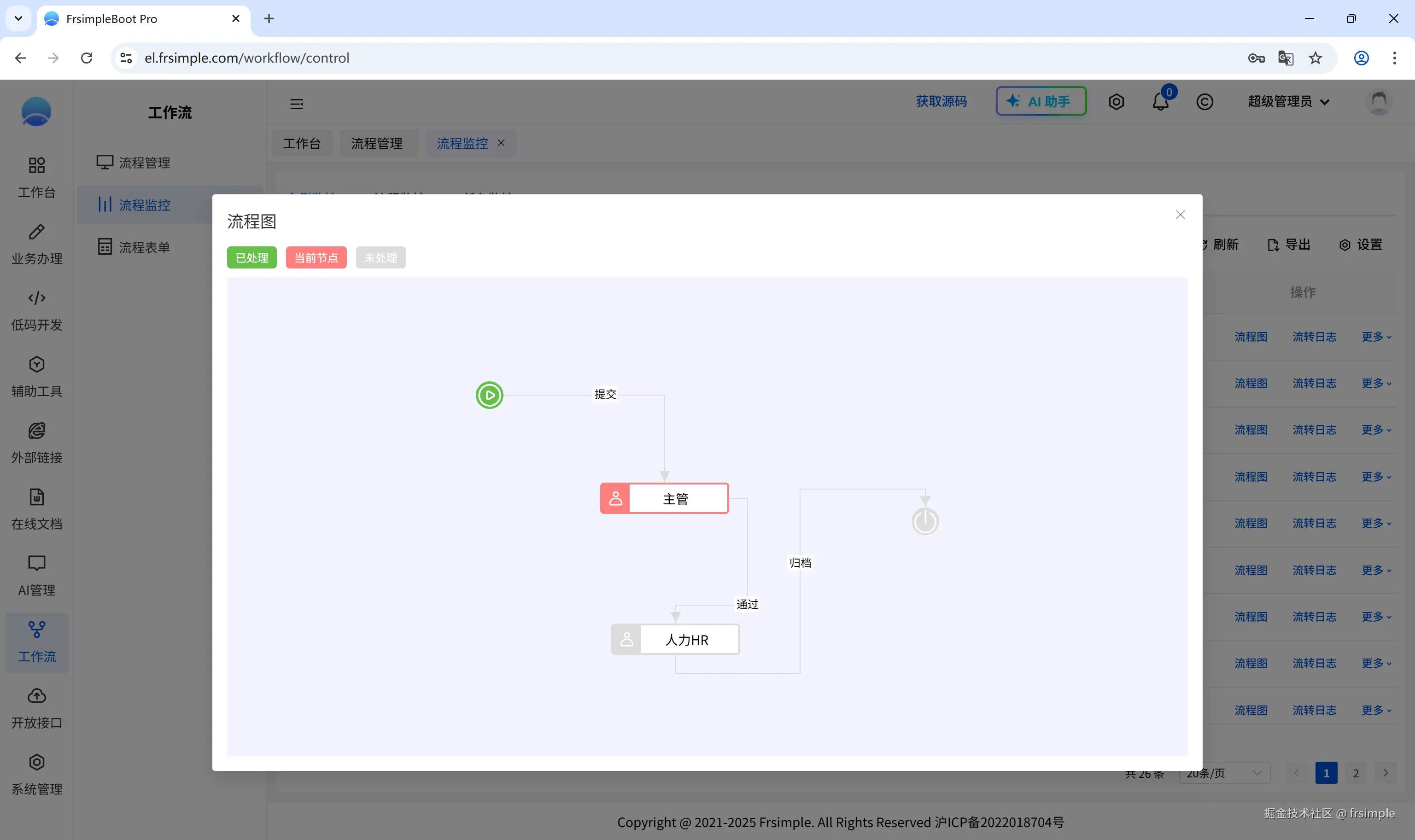Click the red 当前节点 legend tag
This screenshot has height=840, width=1415.
tap(316, 257)
